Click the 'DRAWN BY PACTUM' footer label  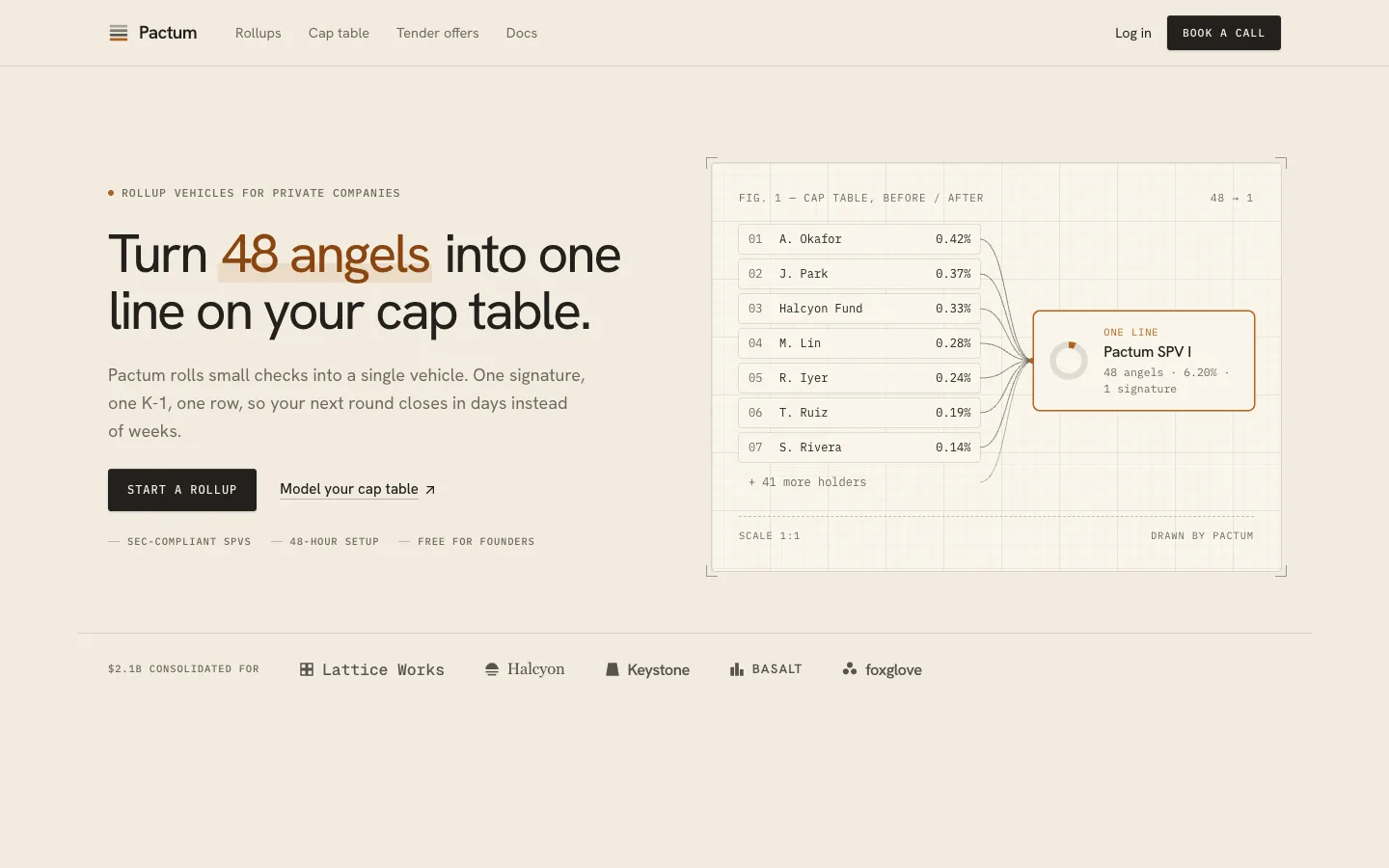(1202, 536)
